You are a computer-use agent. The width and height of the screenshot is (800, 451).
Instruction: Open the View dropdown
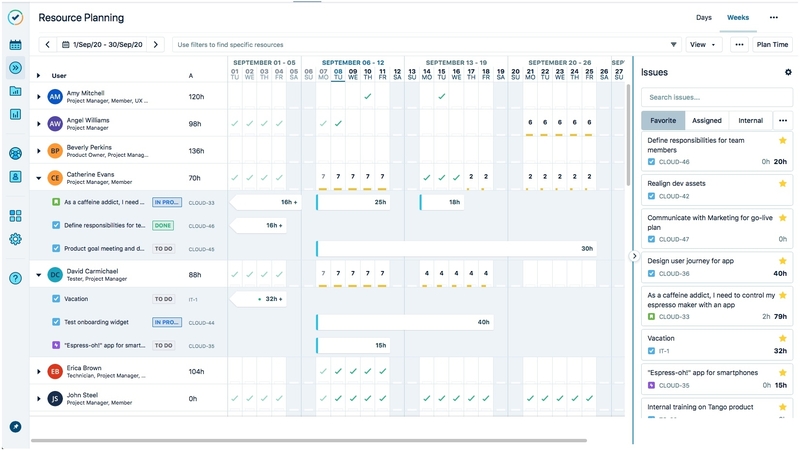click(x=704, y=45)
